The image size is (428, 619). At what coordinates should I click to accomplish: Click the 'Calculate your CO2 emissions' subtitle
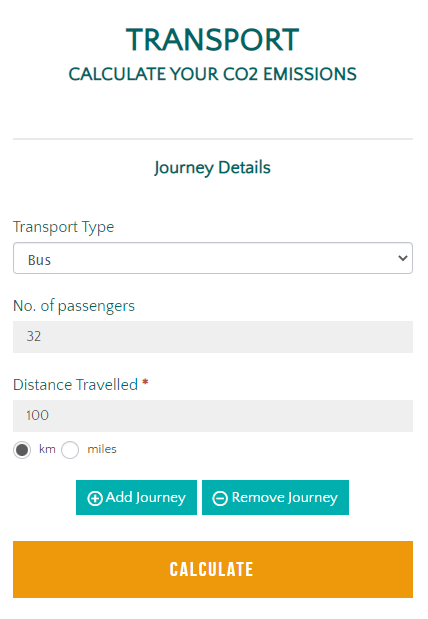pyautogui.click(x=212, y=74)
